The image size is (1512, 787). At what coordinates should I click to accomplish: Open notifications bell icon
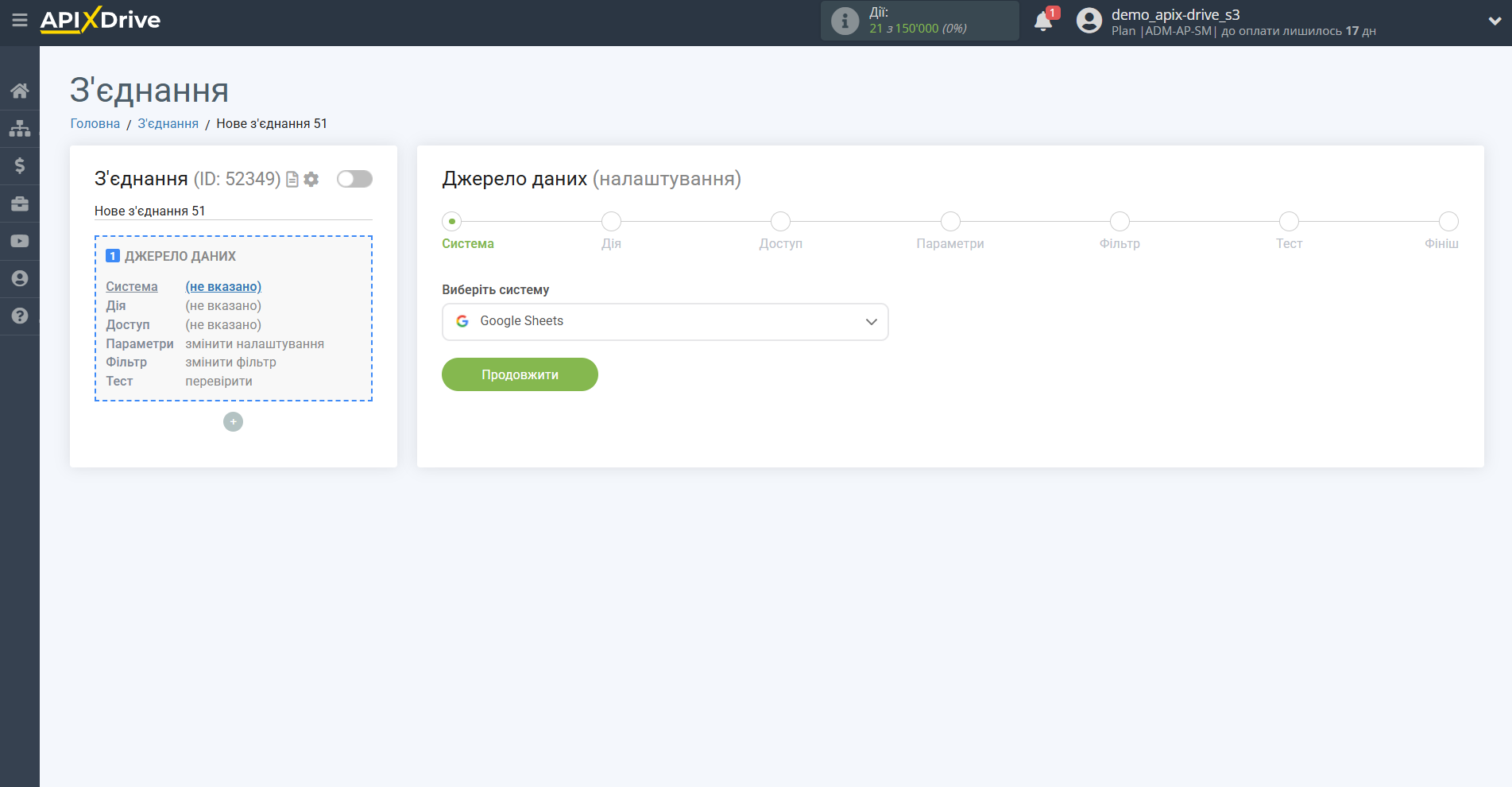(x=1043, y=21)
